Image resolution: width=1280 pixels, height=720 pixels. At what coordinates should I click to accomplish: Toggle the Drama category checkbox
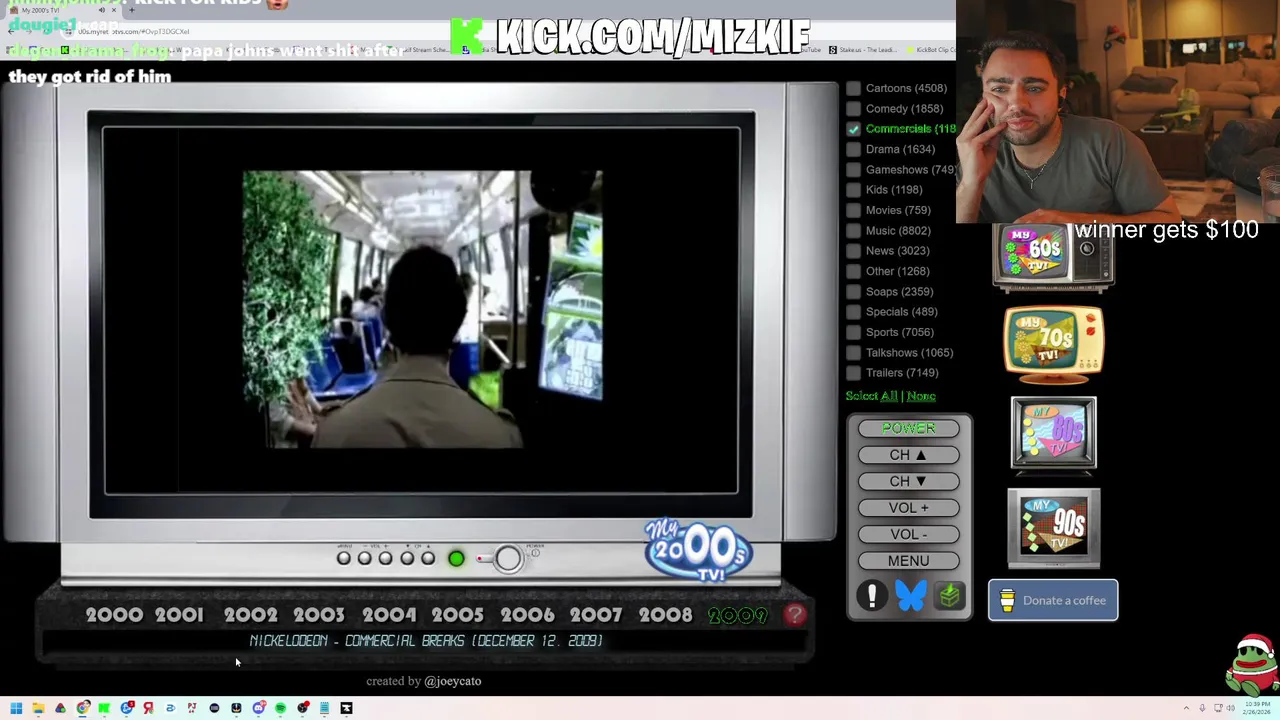point(853,149)
